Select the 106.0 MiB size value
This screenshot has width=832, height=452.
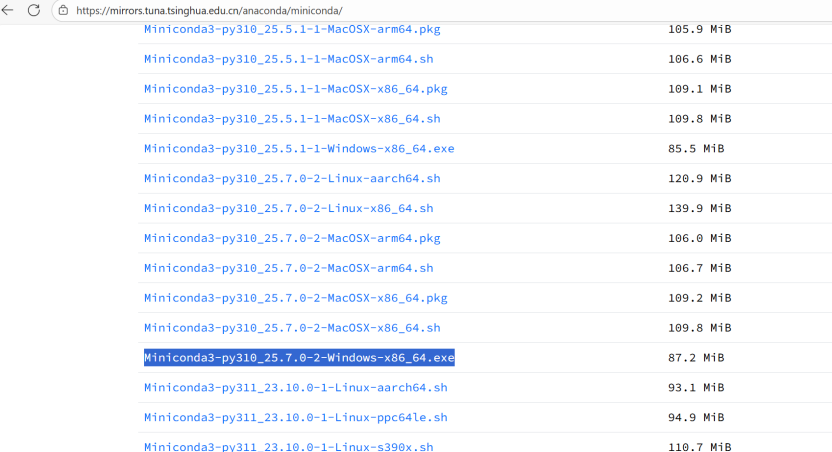pos(699,238)
